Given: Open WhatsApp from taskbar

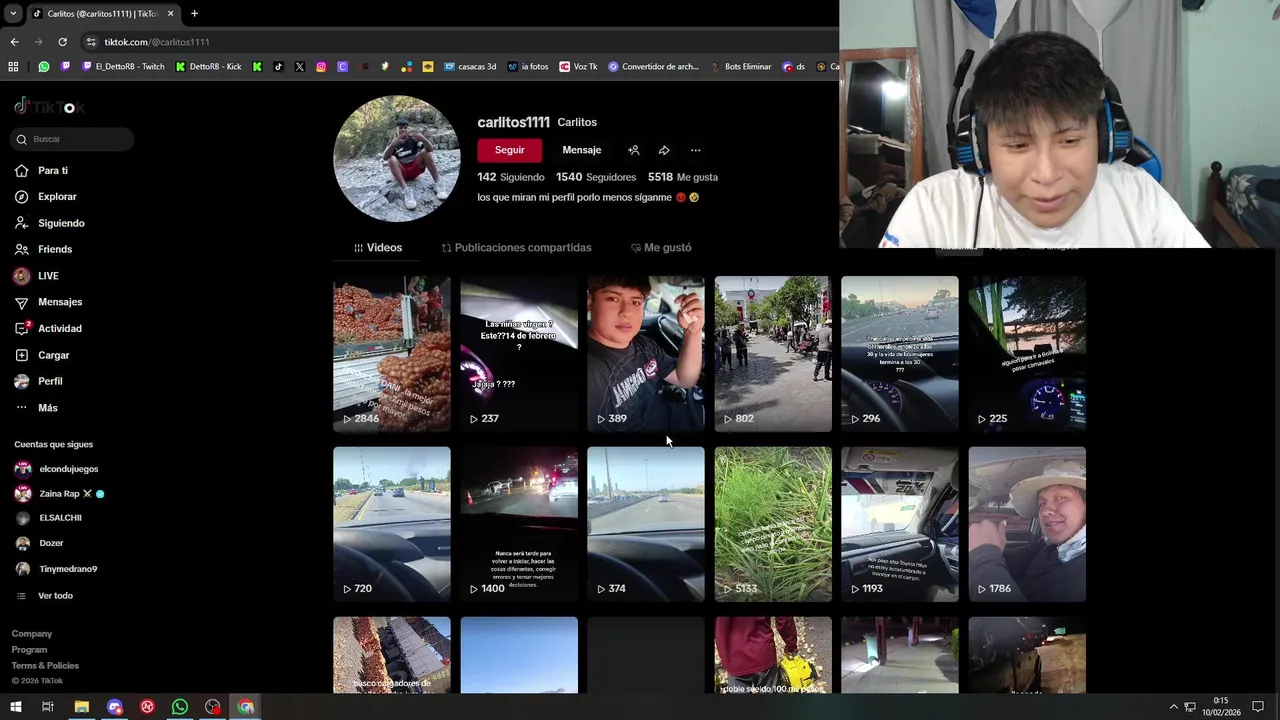Looking at the screenshot, I should (180, 707).
